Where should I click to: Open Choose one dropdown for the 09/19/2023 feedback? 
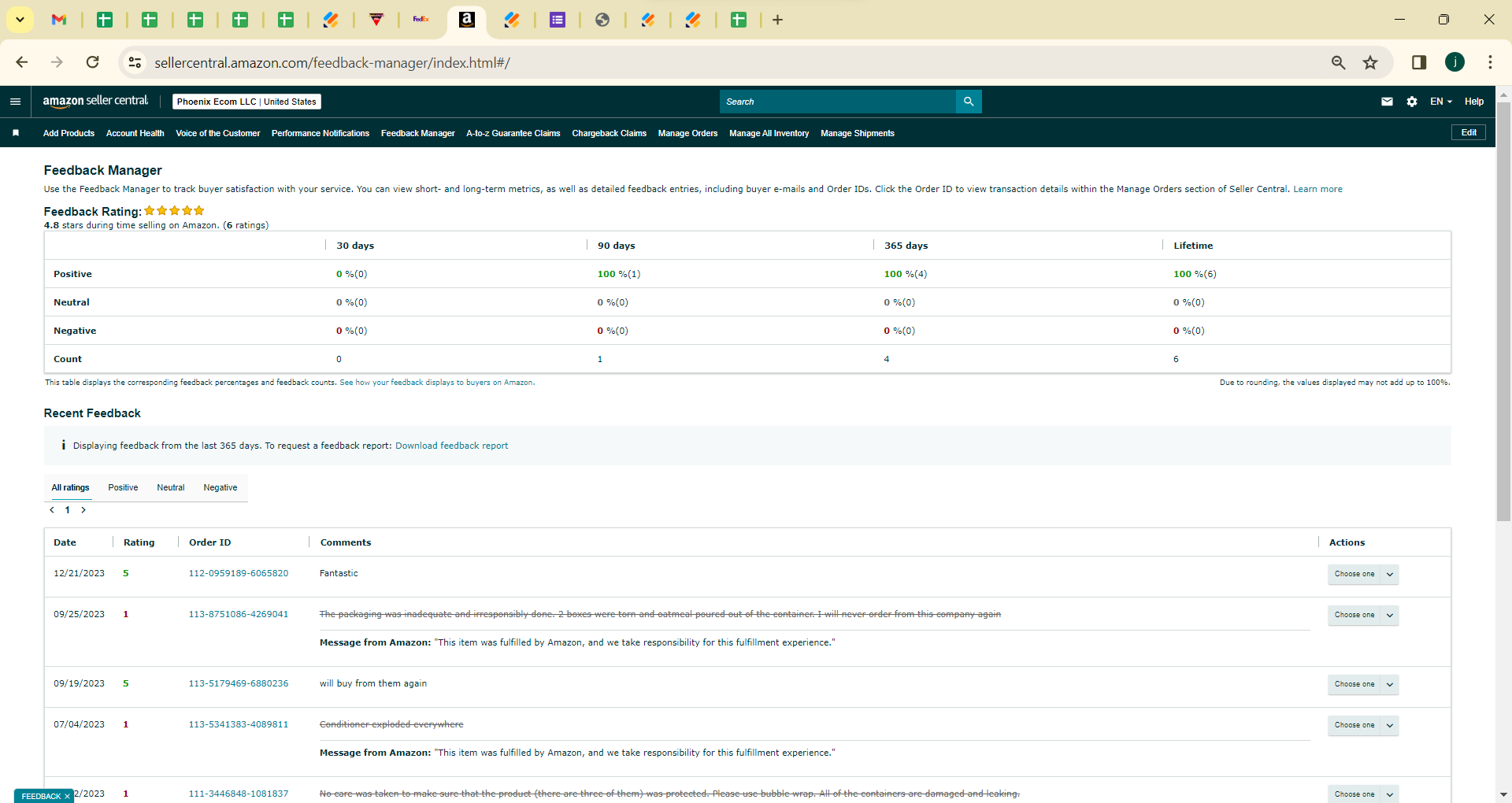coord(1363,684)
